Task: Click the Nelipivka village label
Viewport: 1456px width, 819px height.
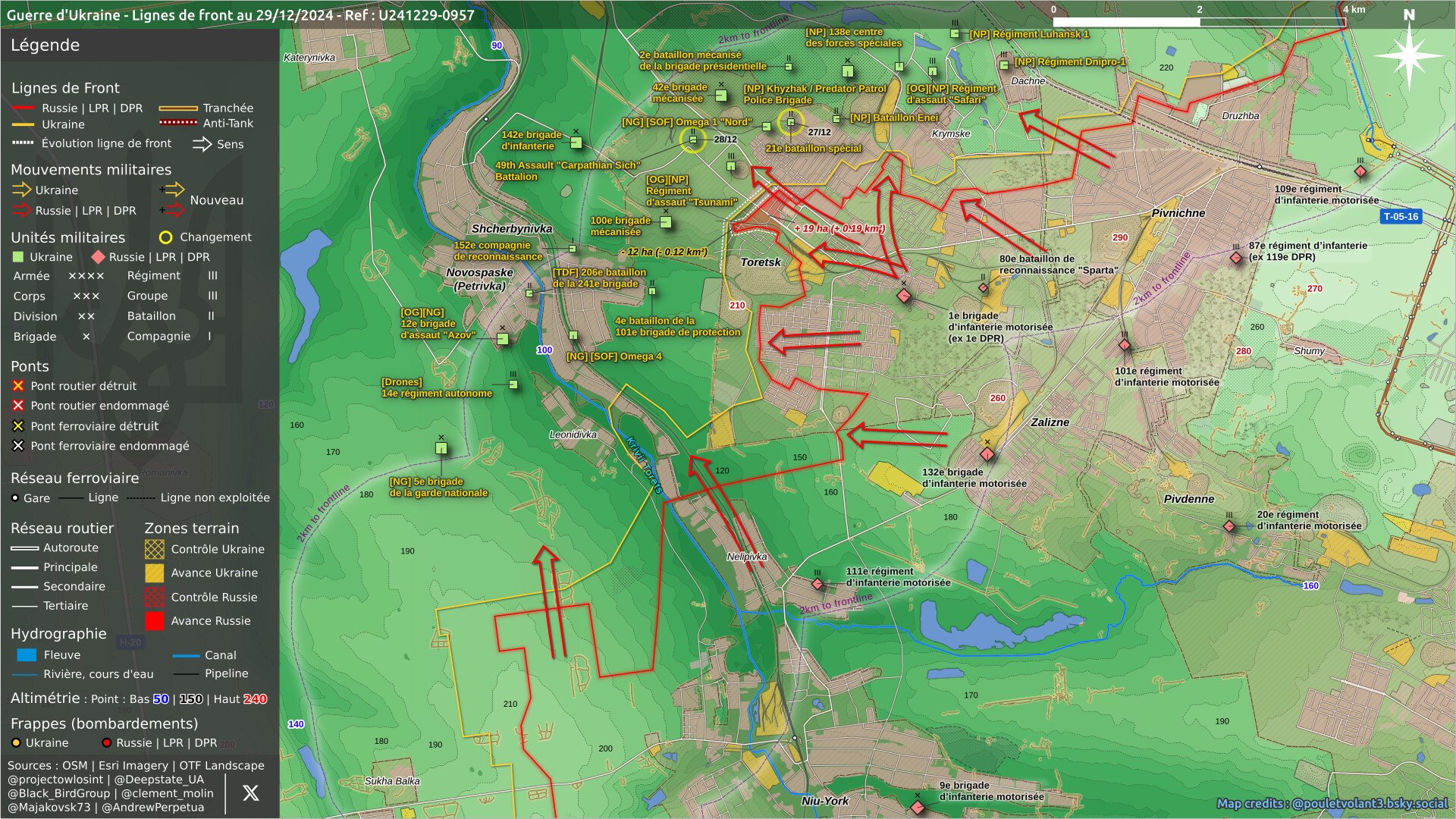Action: pos(747,557)
